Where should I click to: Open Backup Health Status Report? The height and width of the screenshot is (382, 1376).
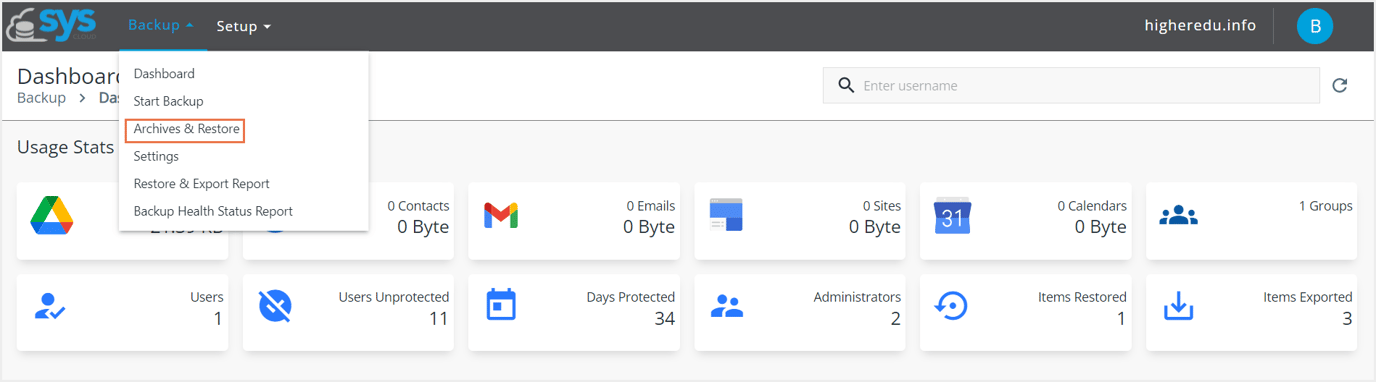click(213, 211)
